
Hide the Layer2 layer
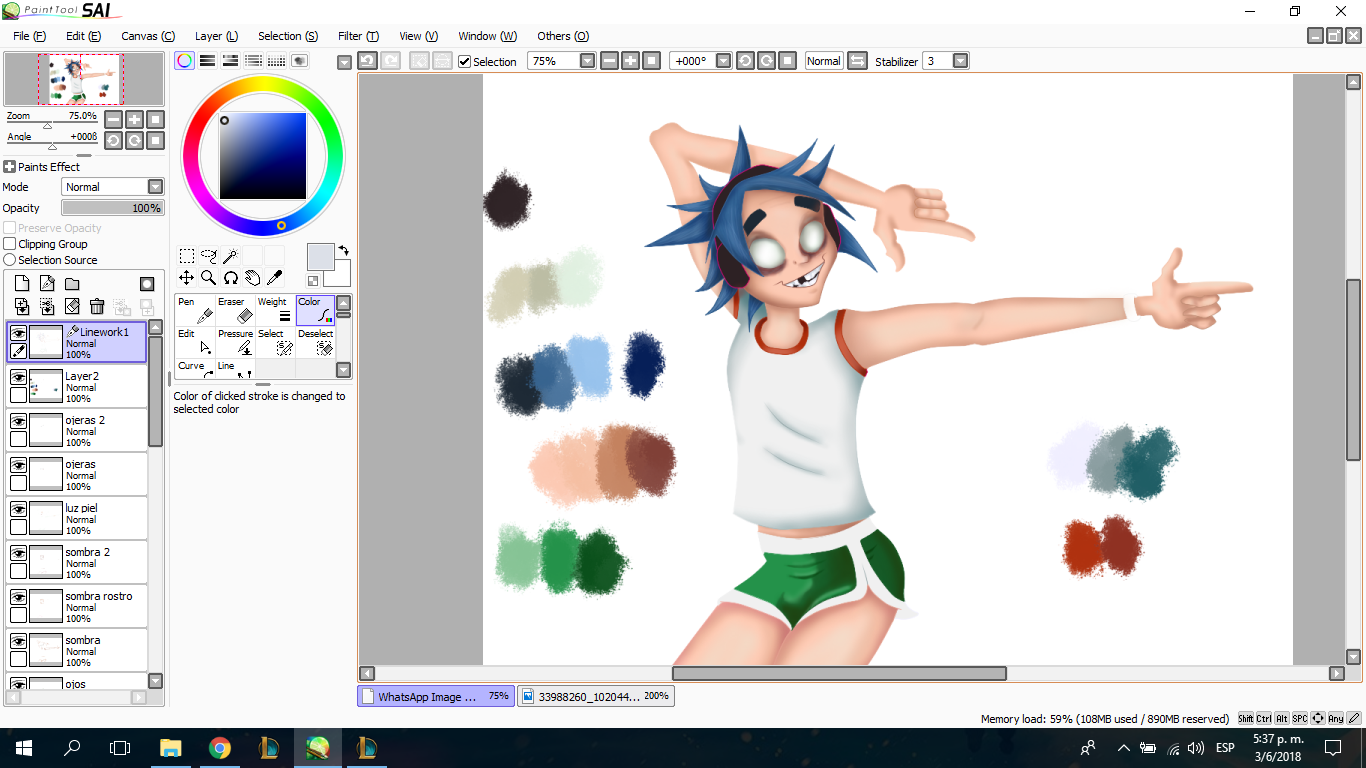click(18, 377)
